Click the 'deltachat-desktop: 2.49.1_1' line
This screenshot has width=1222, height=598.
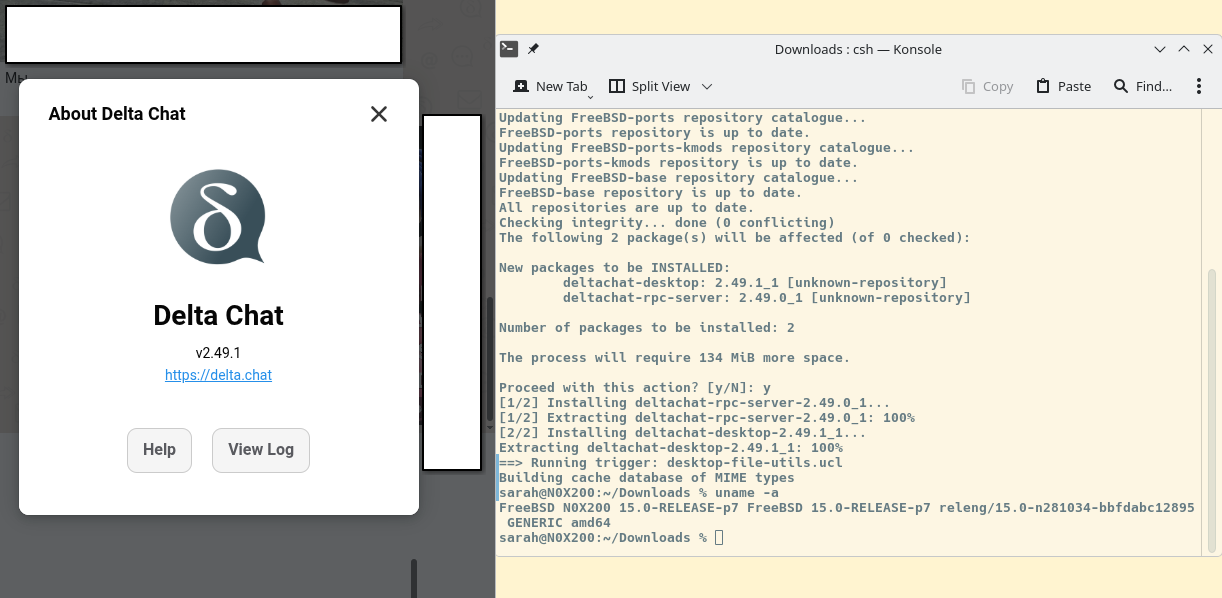(755, 283)
